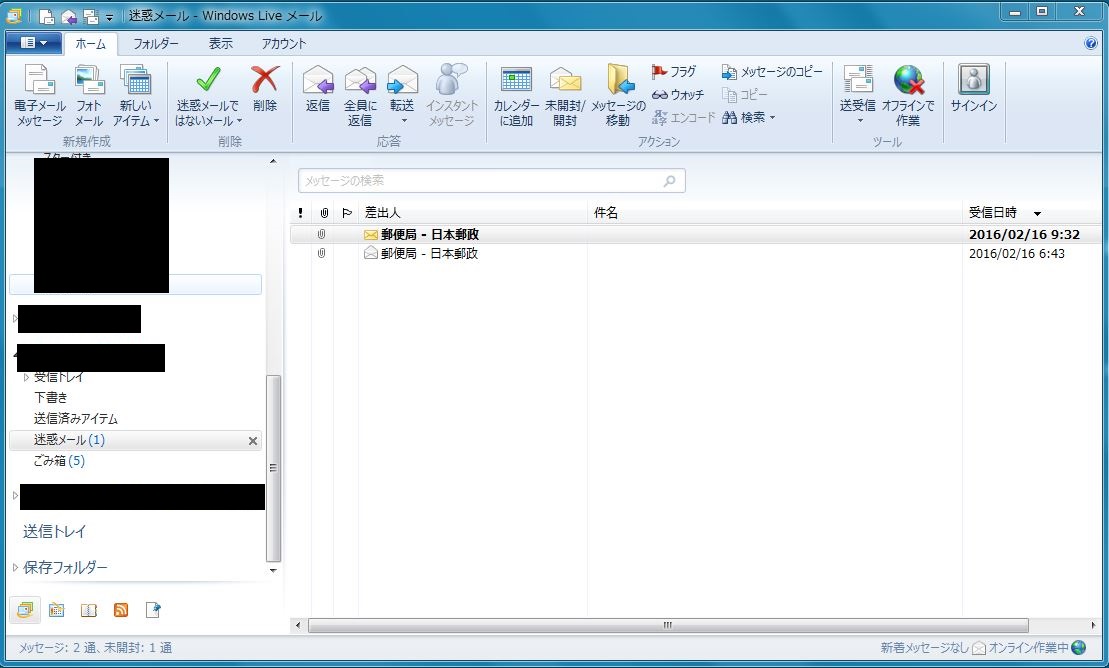This screenshot has width=1109, height=668.
Task: Select the 郵便局 - 日本郵政 6:43 message
Action: point(696,253)
